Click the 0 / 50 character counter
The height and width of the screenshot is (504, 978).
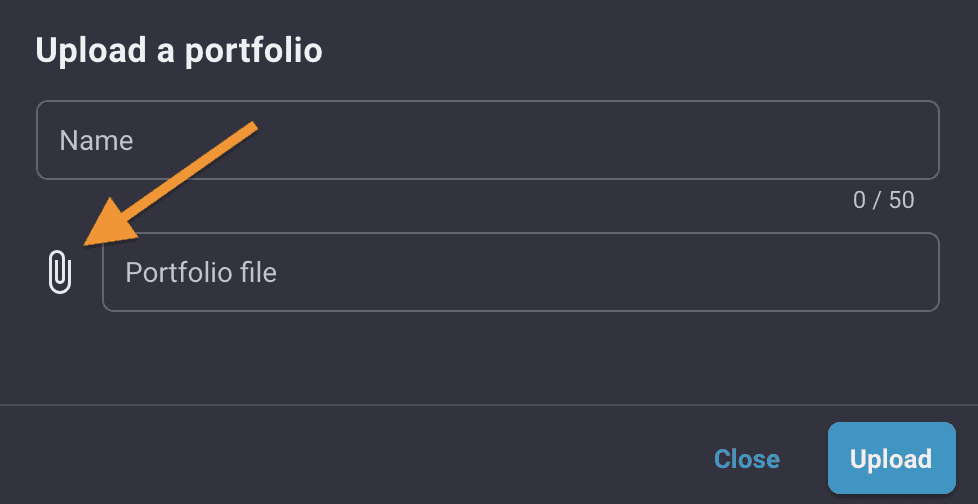click(x=883, y=200)
